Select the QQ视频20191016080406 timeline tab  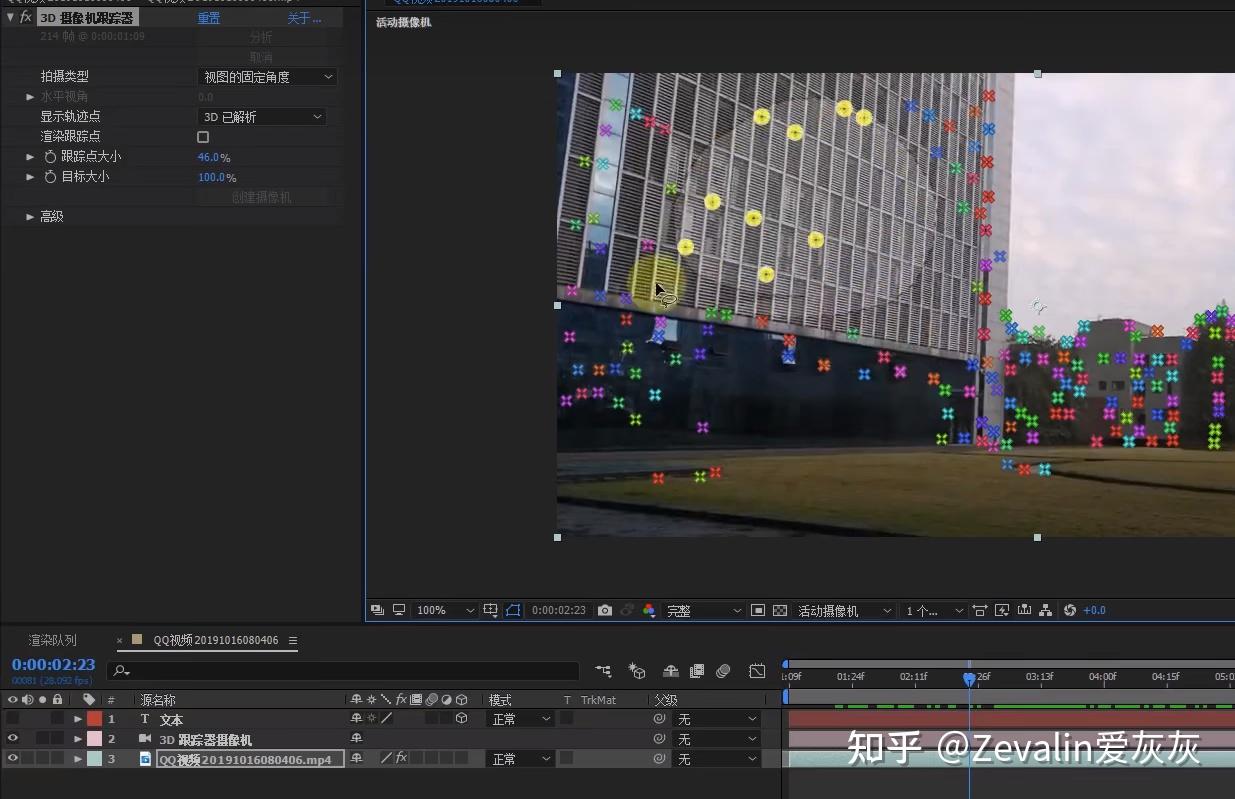click(x=216, y=640)
